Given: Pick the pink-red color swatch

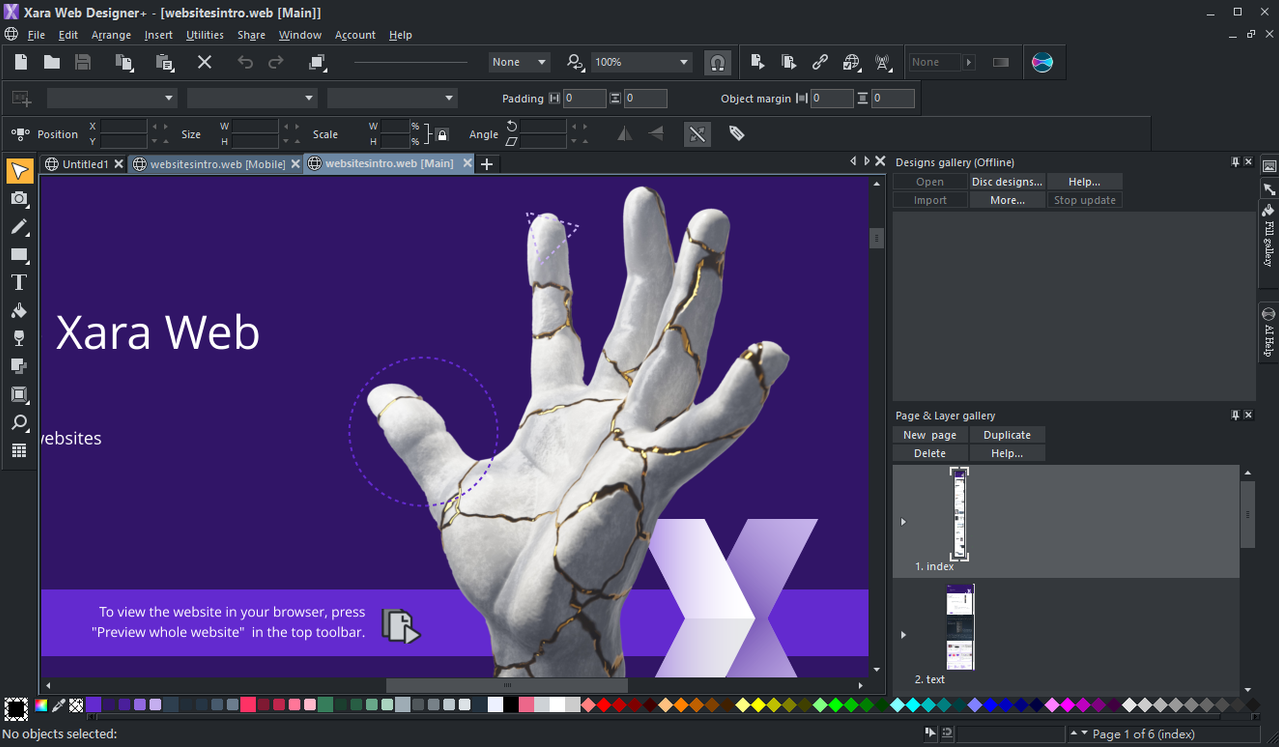Looking at the screenshot, I should click(x=248, y=705).
